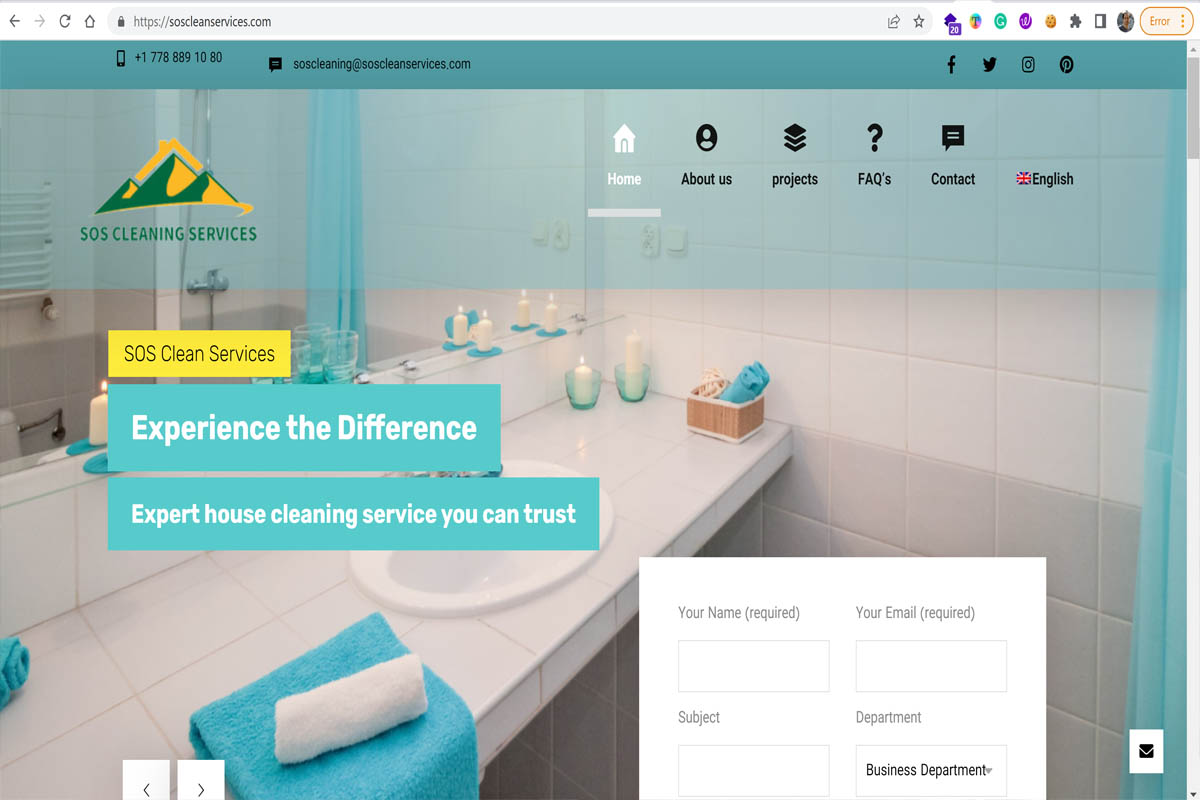The width and height of the screenshot is (1200, 800).
Task: Click the SOS Cleaning Services logo
Action: pyautogui.click(x=169, y=190)
